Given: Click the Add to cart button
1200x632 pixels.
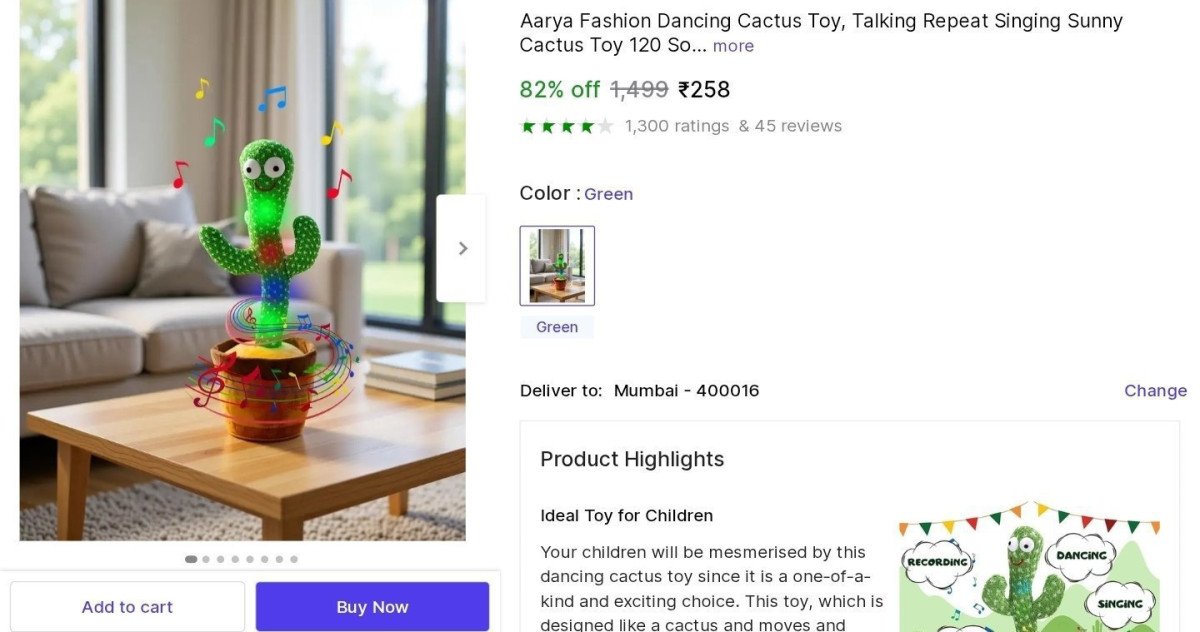Looking at the screenshot, I should (x=127, y=607).
